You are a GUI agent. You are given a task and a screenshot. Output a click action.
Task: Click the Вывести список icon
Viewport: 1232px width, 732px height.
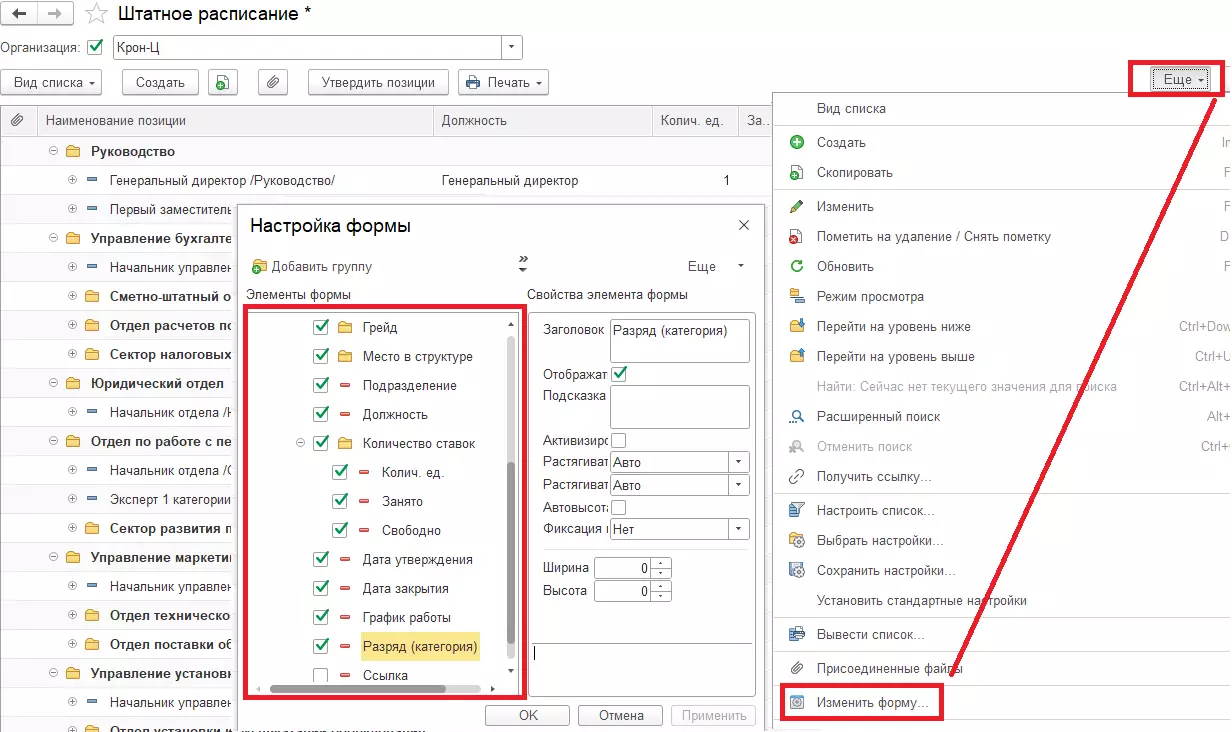[797, 634]
